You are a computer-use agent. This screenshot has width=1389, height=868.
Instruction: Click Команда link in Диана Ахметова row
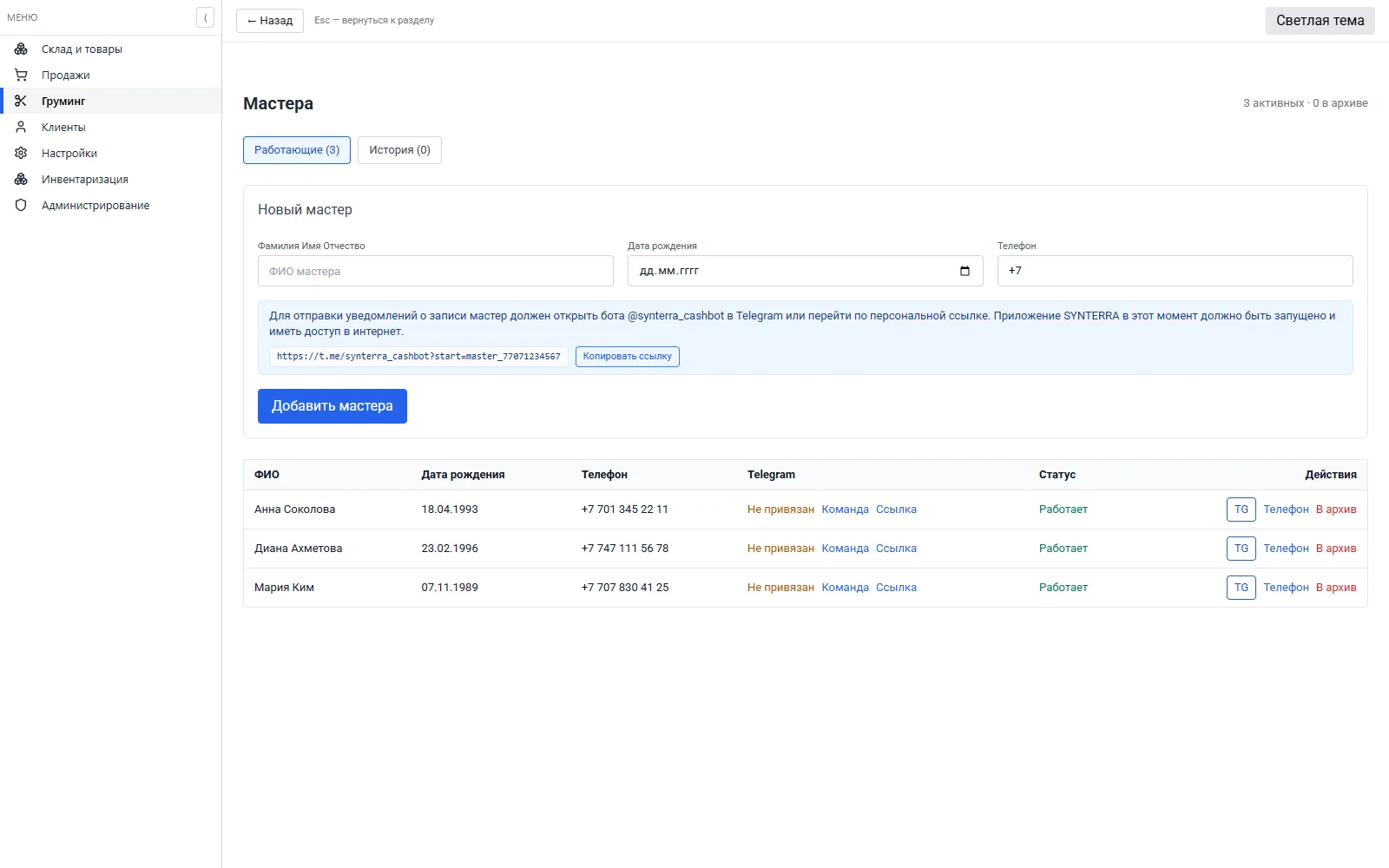(x=846, y=549)
